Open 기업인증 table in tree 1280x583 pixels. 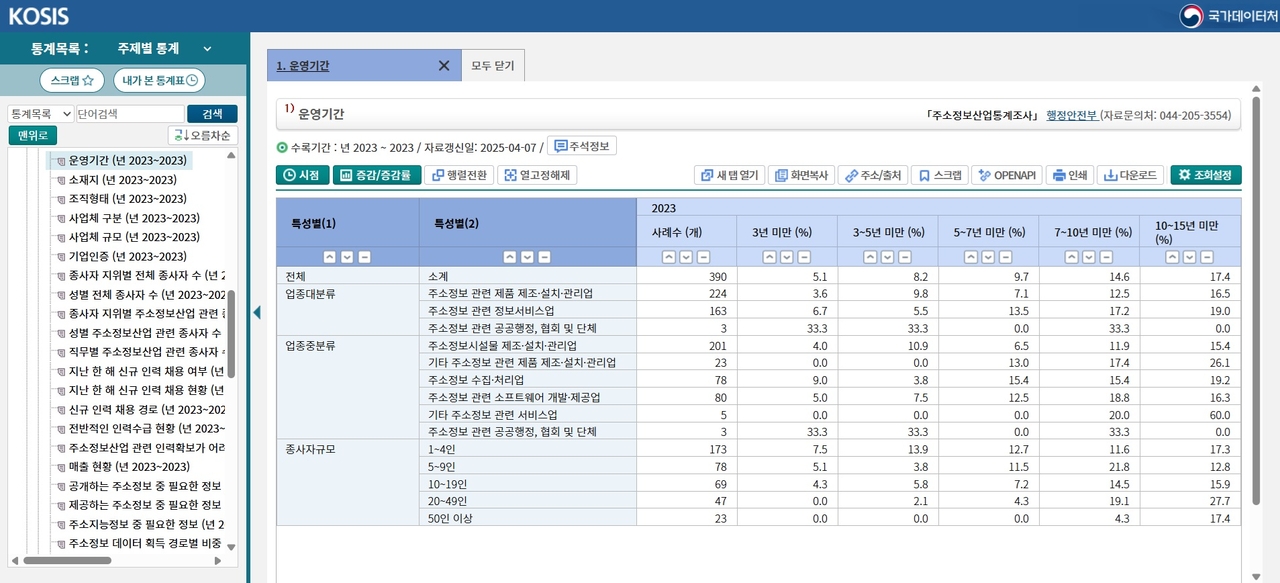pyautogui.click(x=127, y=256)
